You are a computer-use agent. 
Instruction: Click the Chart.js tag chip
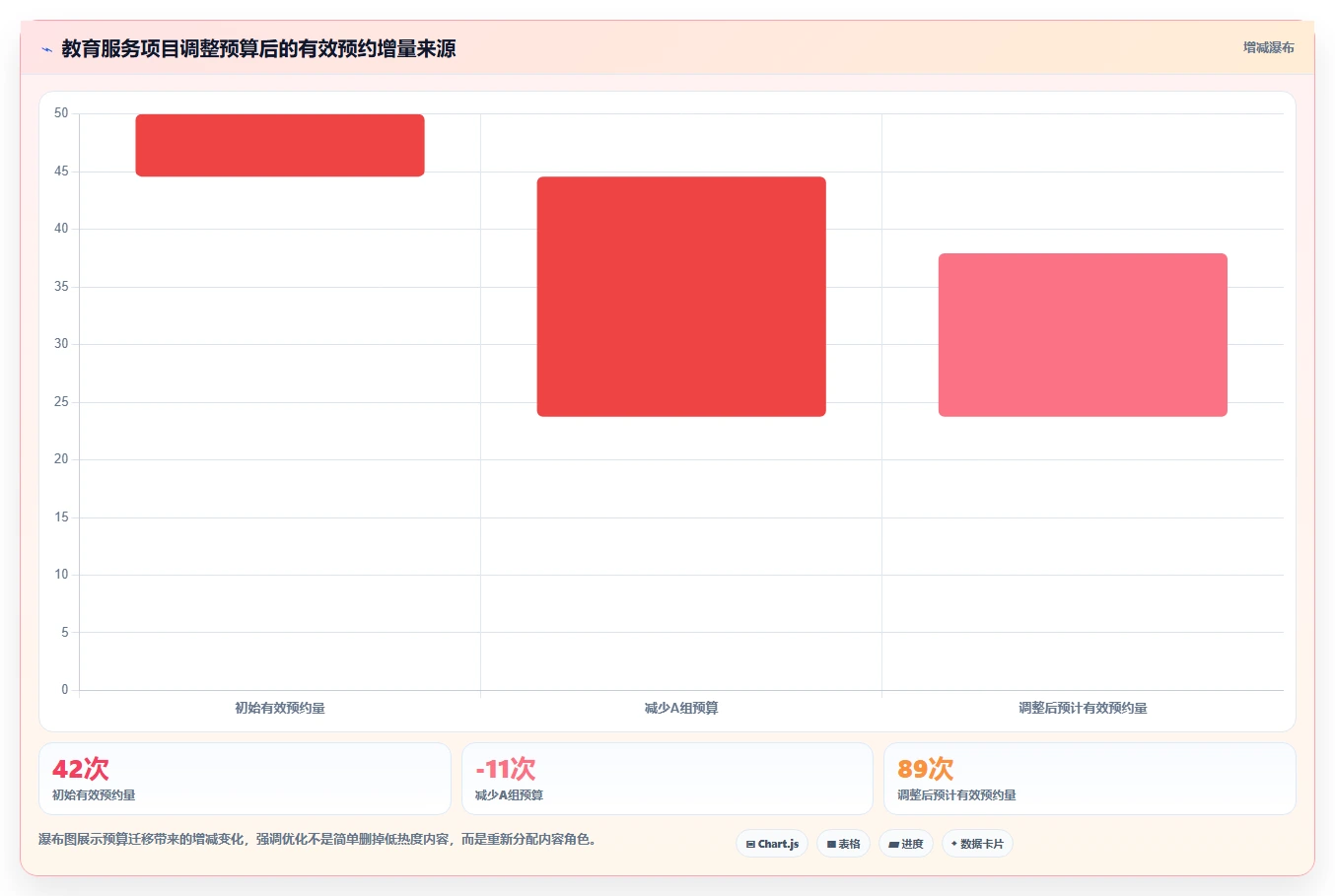[772, 844]
